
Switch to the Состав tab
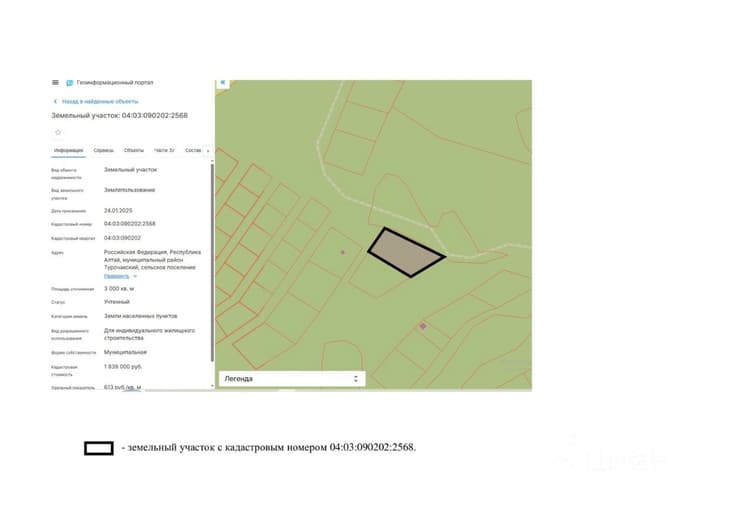pos(193,150)
